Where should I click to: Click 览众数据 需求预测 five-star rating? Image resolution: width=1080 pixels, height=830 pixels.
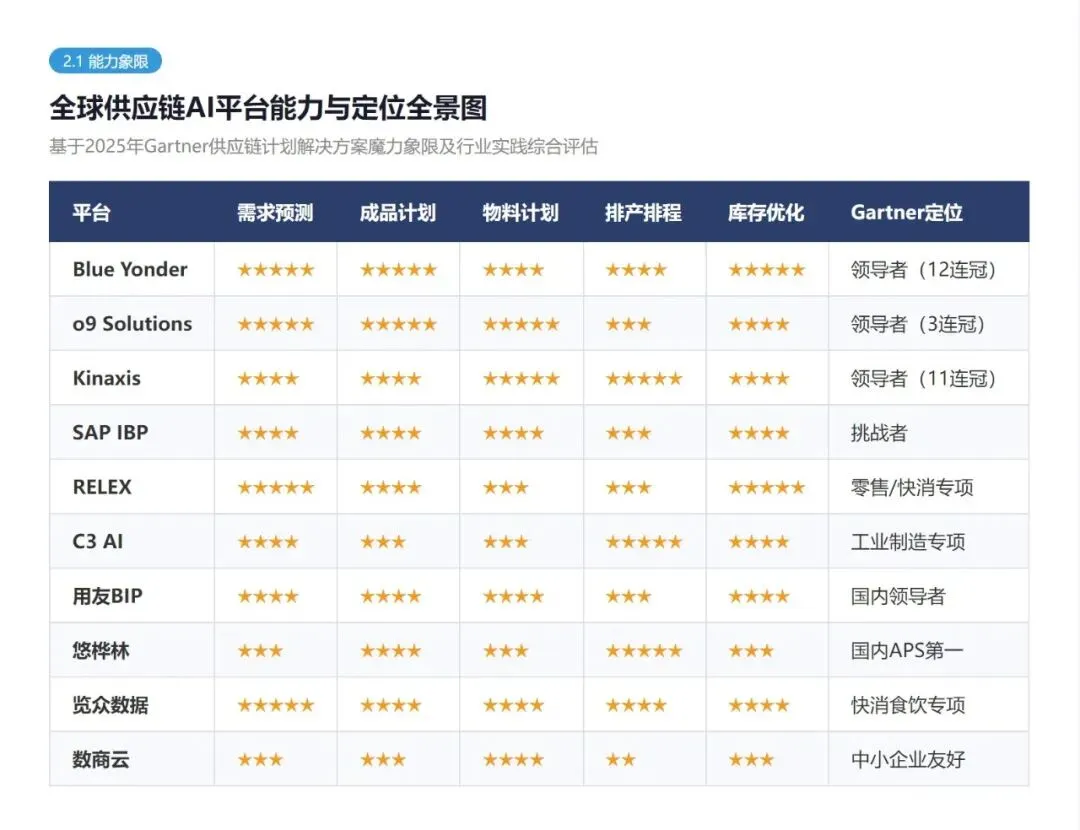(276, 705)
